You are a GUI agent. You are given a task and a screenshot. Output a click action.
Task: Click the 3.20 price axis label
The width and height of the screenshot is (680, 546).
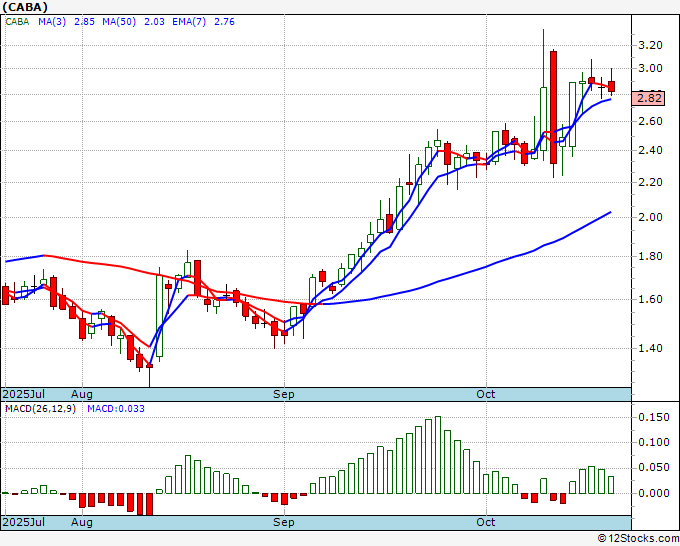click(650, 45)
